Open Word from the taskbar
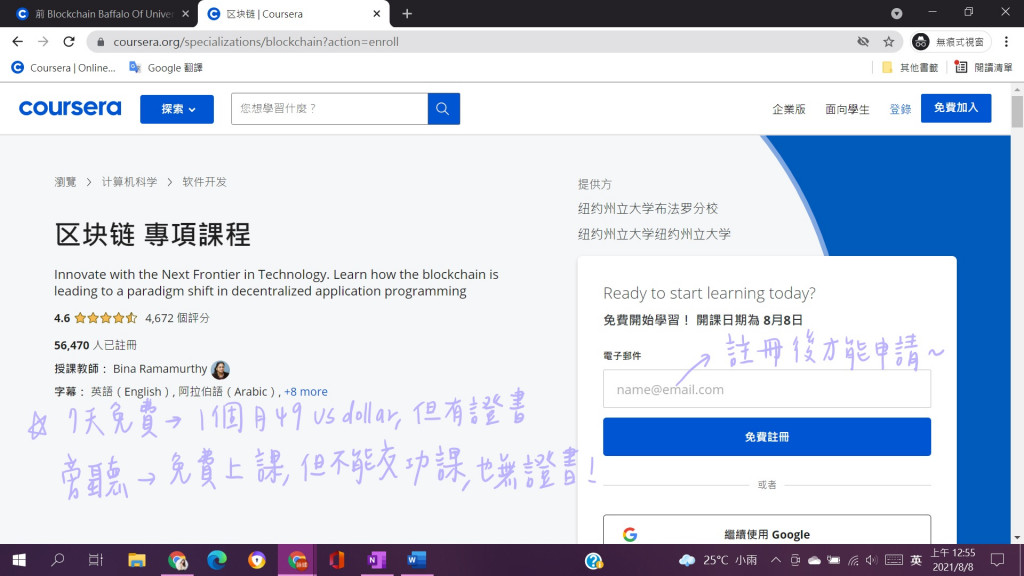Viewport: 1024px width, 576px height. pyautogui.click(x=417, y=560)
